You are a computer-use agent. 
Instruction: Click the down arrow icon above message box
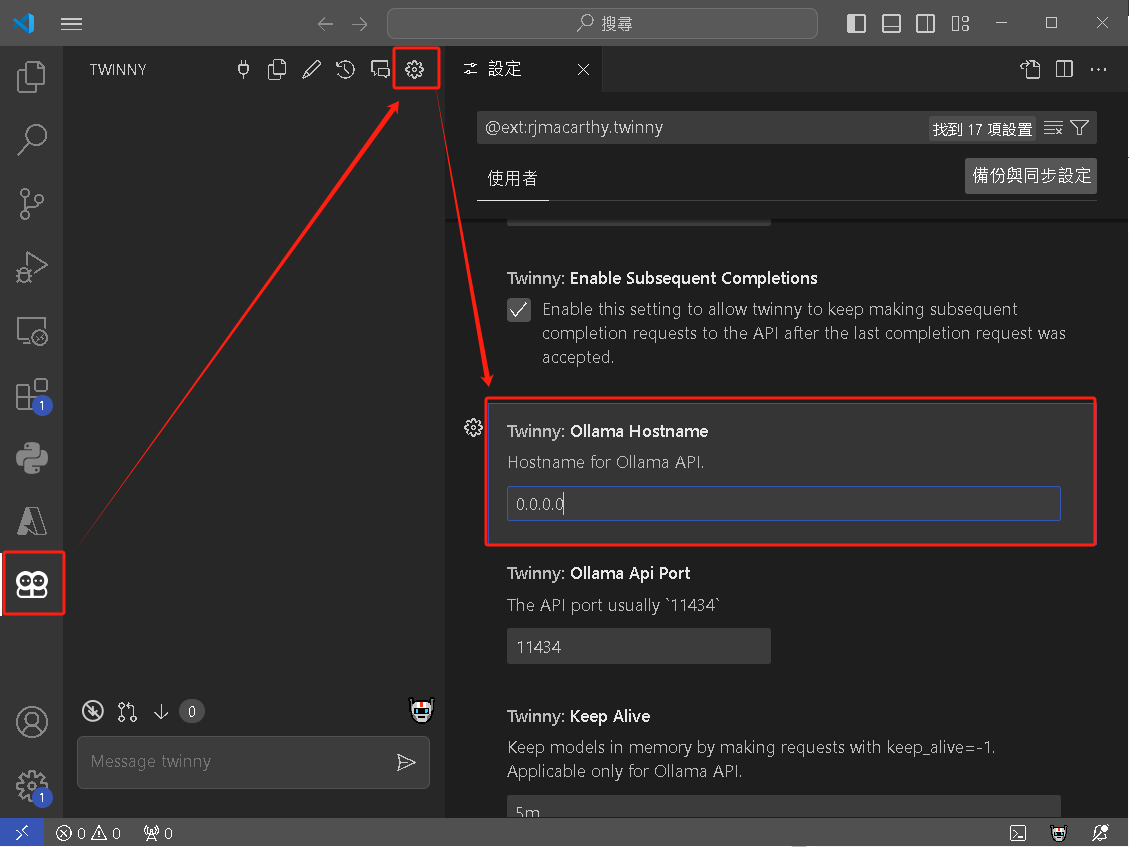point(161,712)
